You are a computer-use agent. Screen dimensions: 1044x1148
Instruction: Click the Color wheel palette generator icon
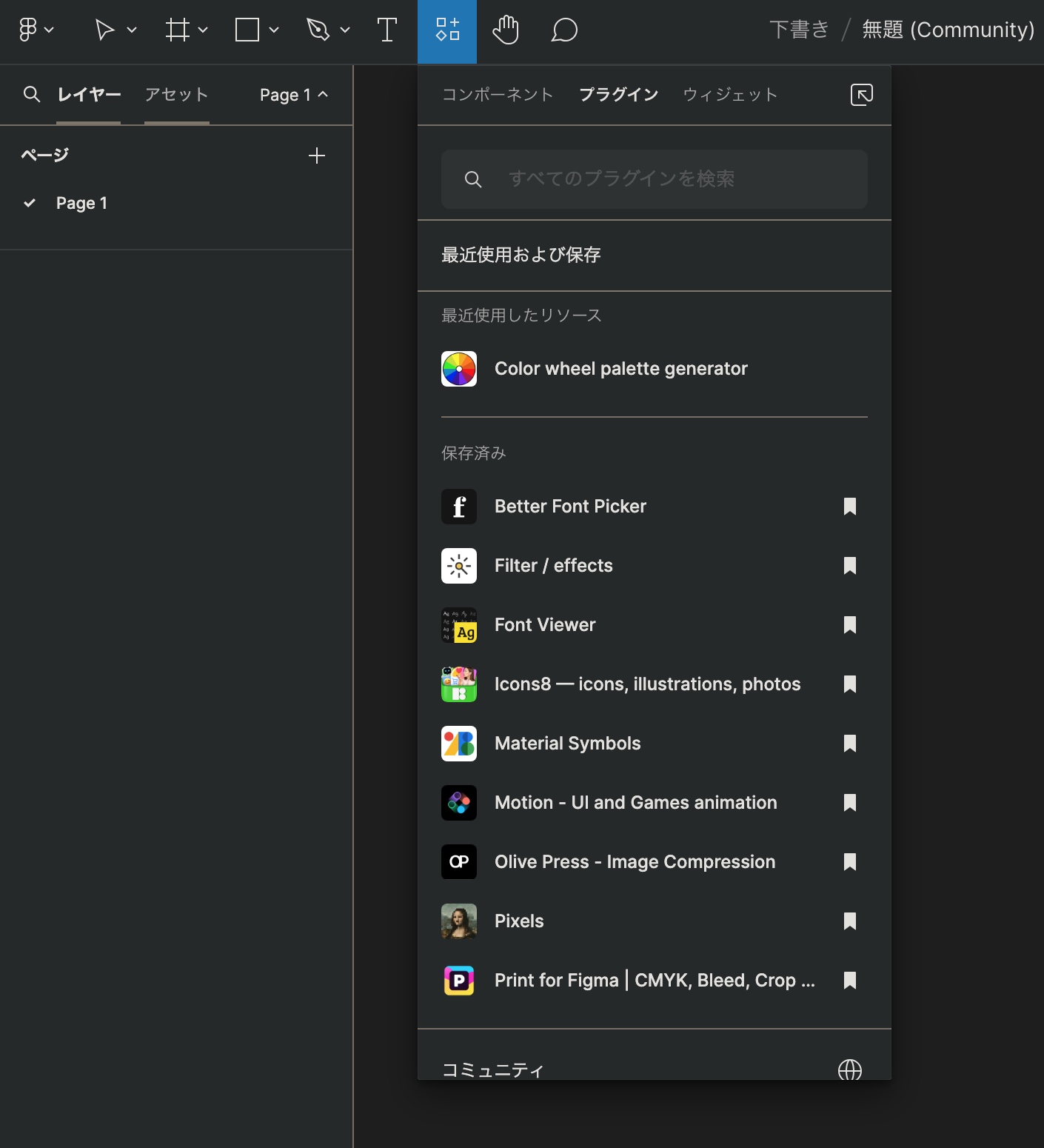coord(459,369)
